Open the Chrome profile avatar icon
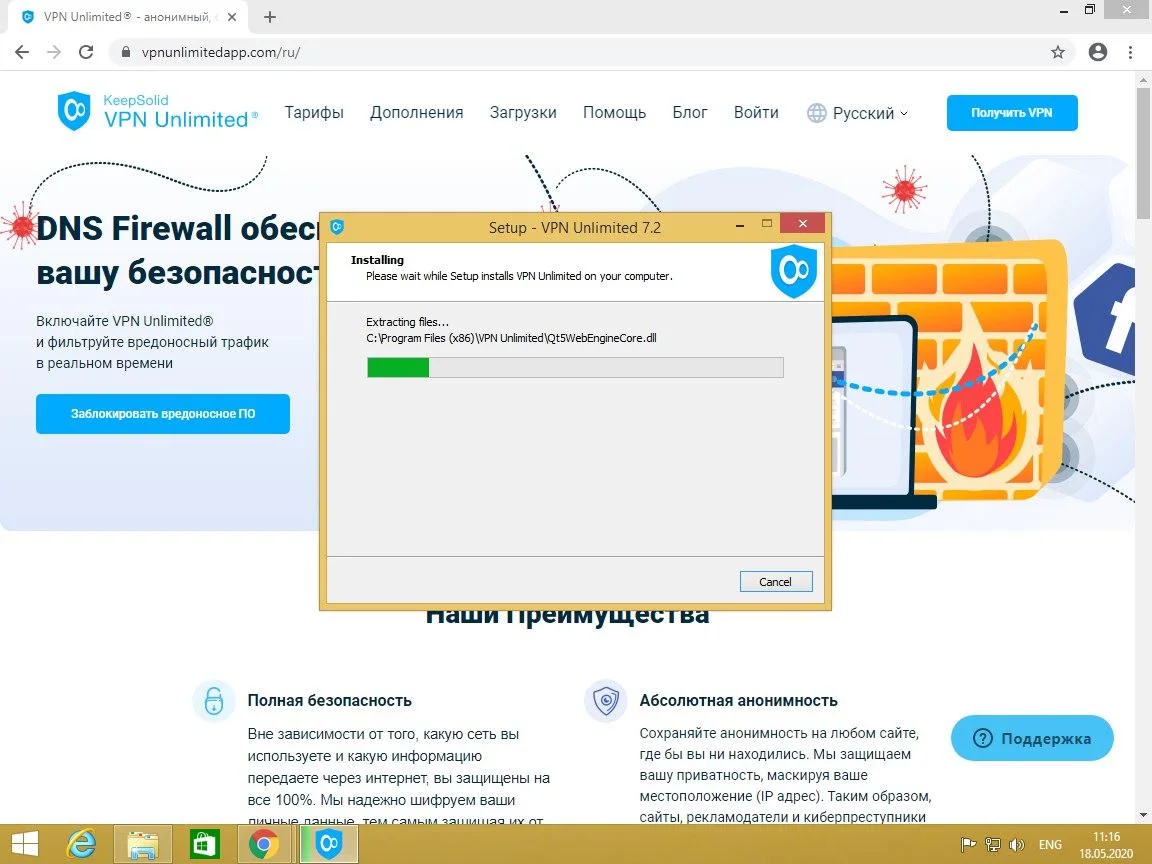Screen dimensions: 1152x864 [x=1098, y=52]
